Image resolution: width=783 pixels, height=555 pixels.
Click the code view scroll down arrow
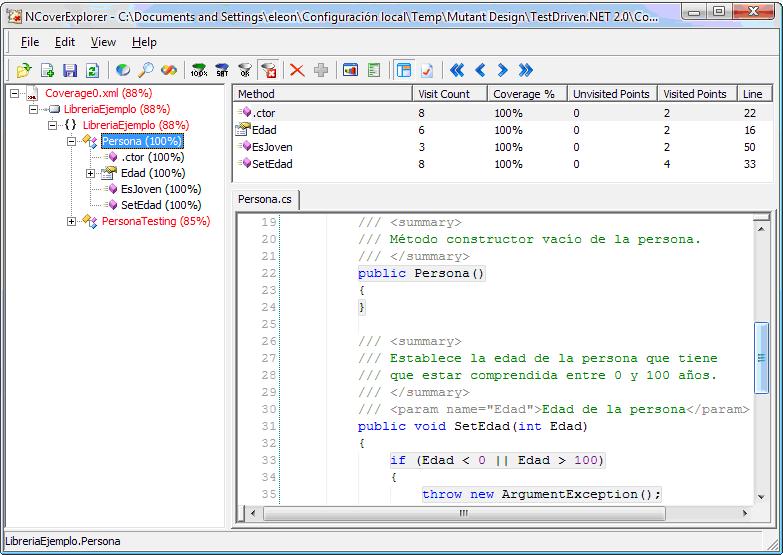point(761,497)
